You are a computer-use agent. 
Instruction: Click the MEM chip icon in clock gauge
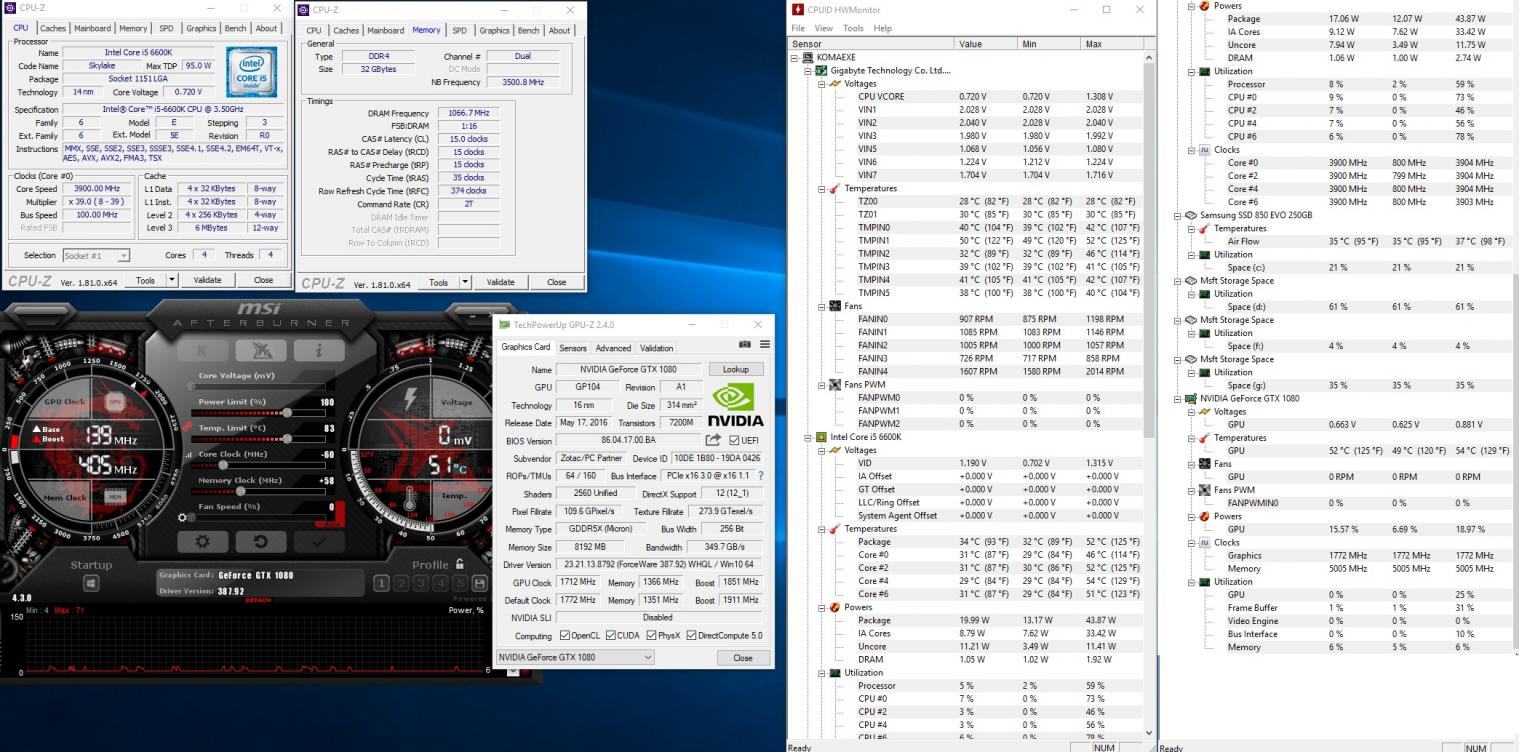click(114, 497)
